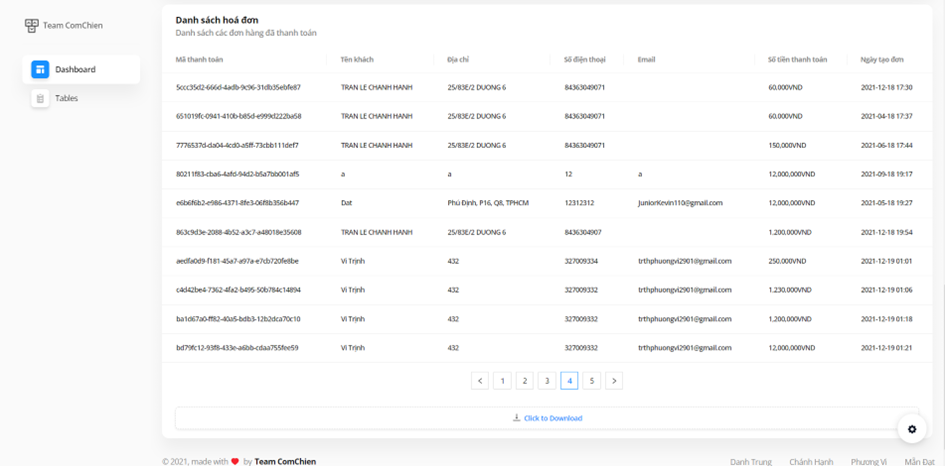Click the date 2021-12-18 17:30
Viewport: 945px width, 466px height.
coord(887,87)
